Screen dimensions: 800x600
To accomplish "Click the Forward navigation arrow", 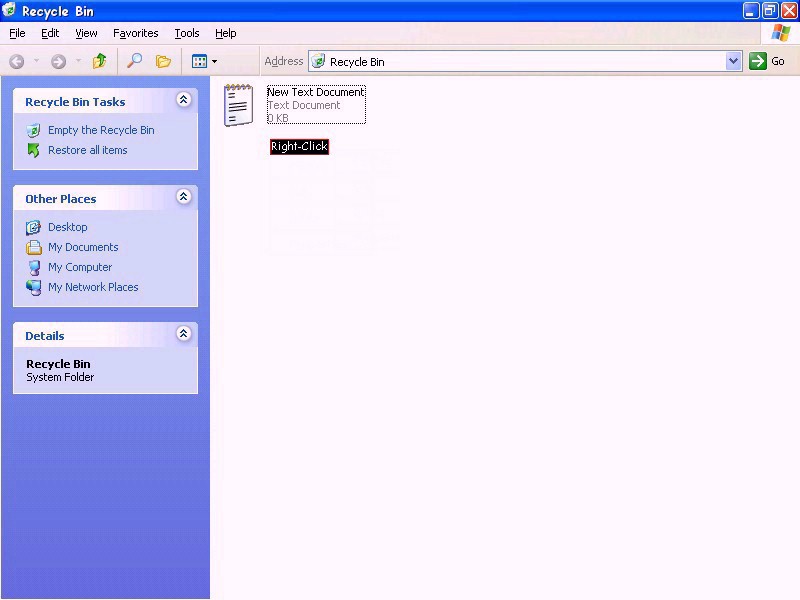I will click(58, 61).
